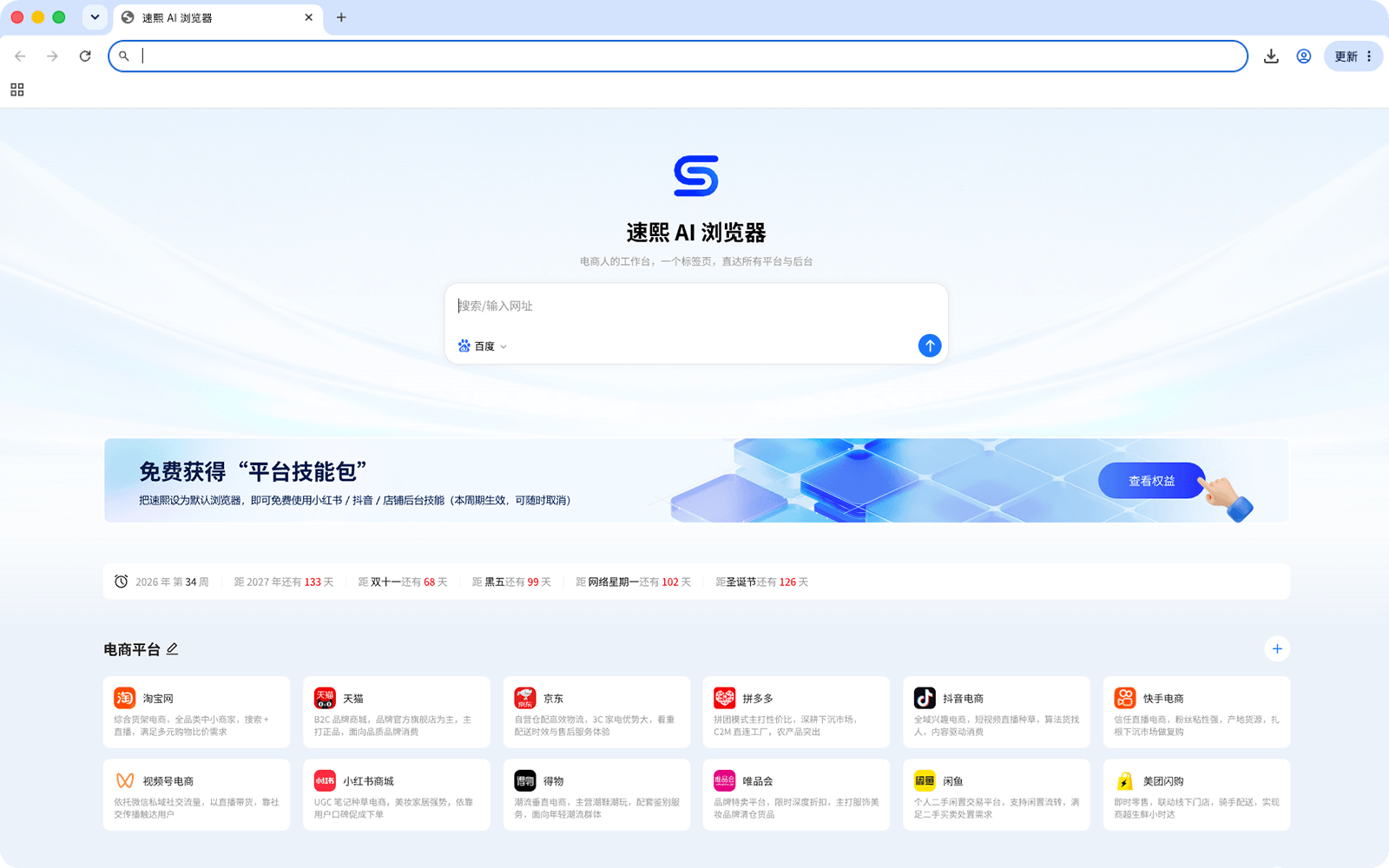1389x868 pixels.
Task: Open the 拼多多 icon
Action: pyautogui.click(x=725, y=698)
